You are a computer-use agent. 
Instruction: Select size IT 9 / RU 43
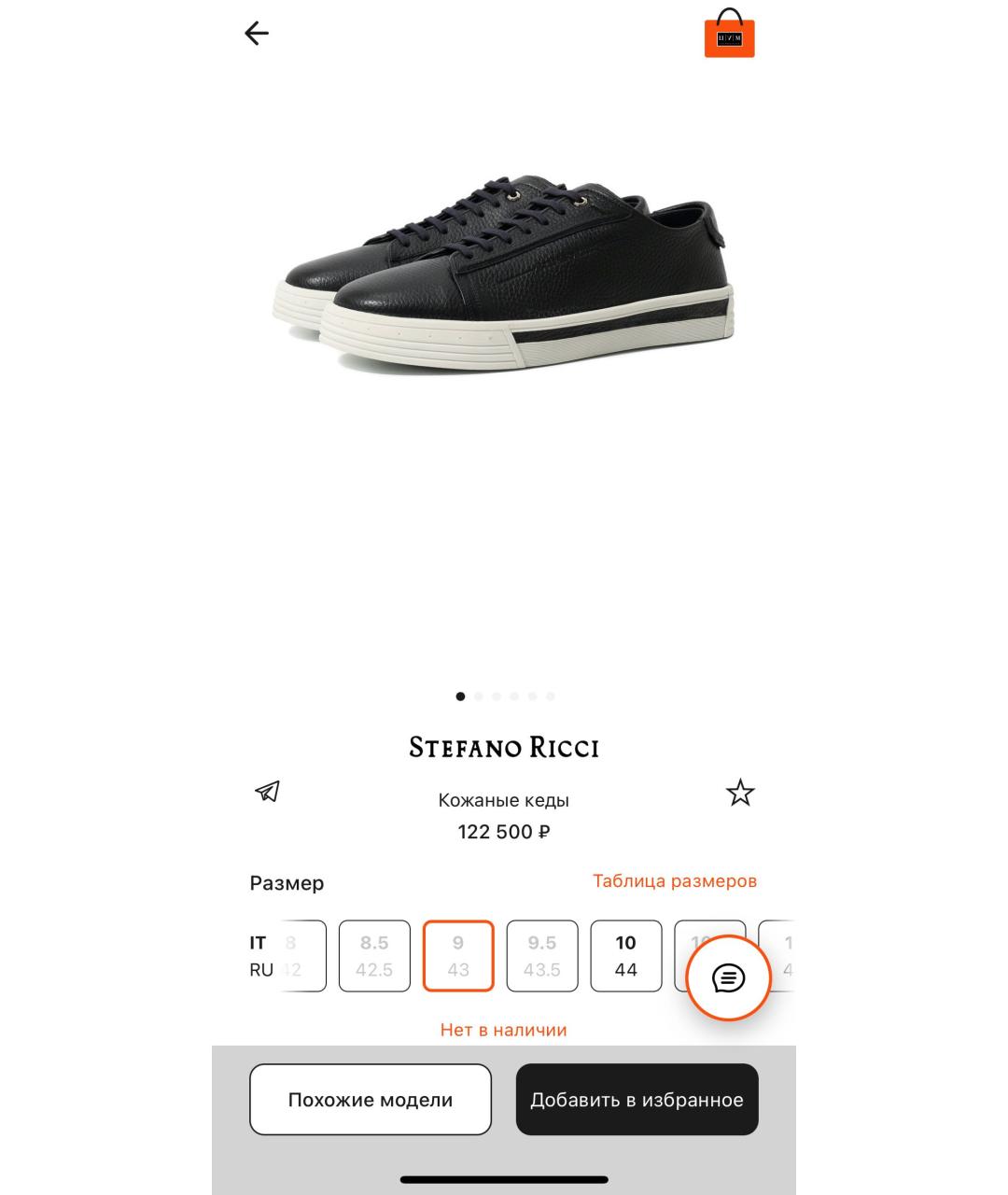tap(458, 956)
